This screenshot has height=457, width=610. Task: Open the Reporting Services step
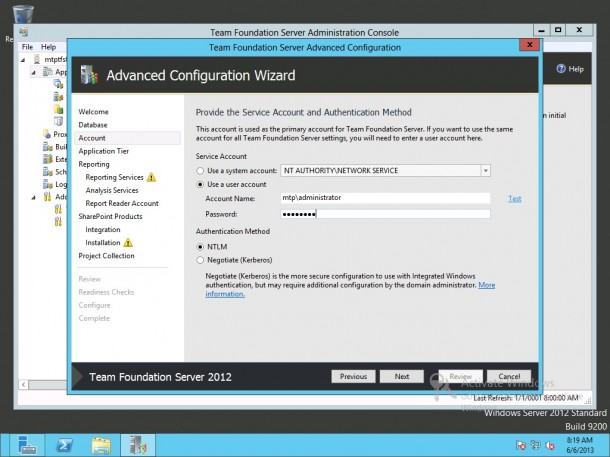pyautogui.click(x=114, y=177)
